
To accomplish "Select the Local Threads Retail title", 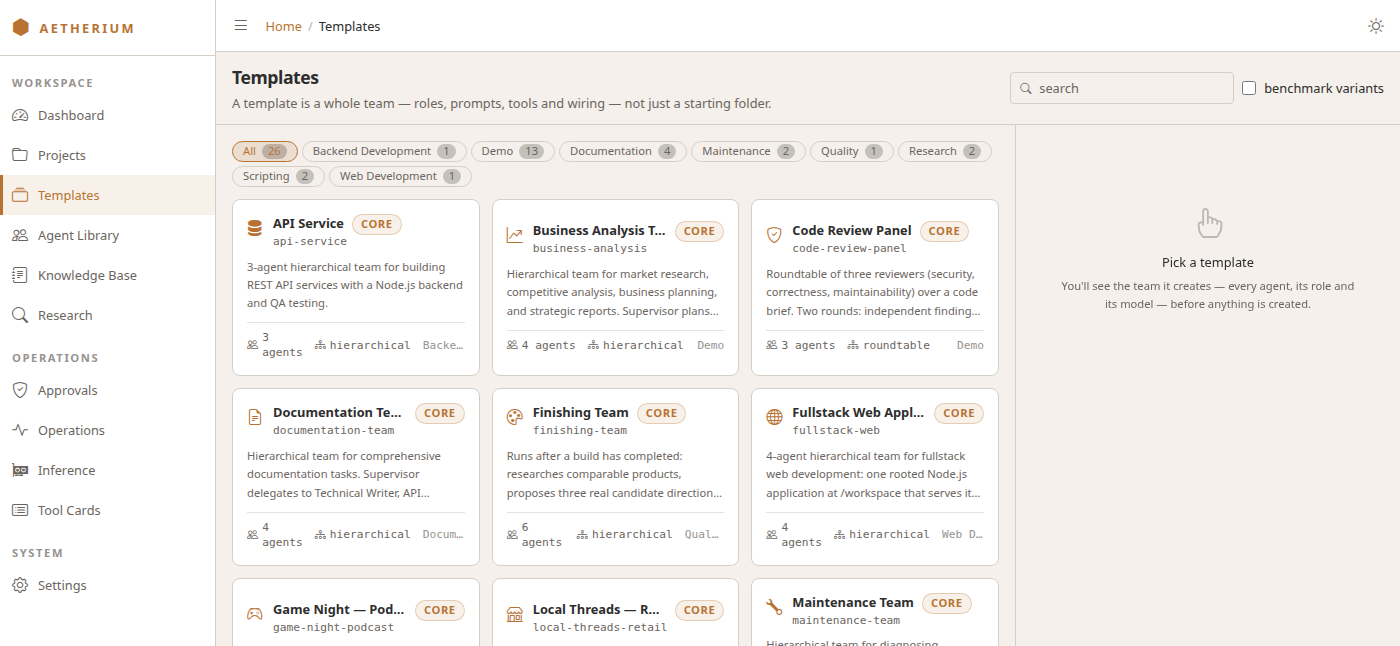I will (597, 609).
